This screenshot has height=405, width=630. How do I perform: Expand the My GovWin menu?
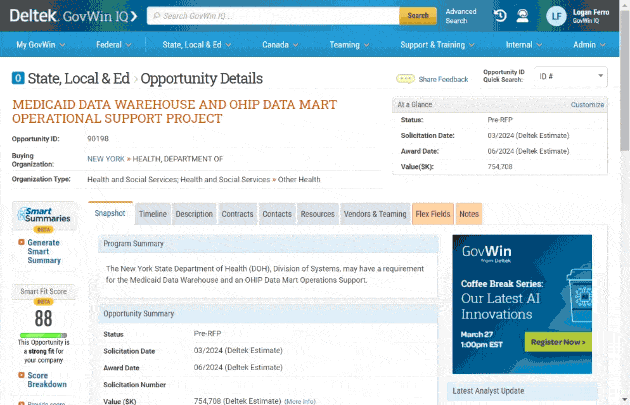pos(41,45)
